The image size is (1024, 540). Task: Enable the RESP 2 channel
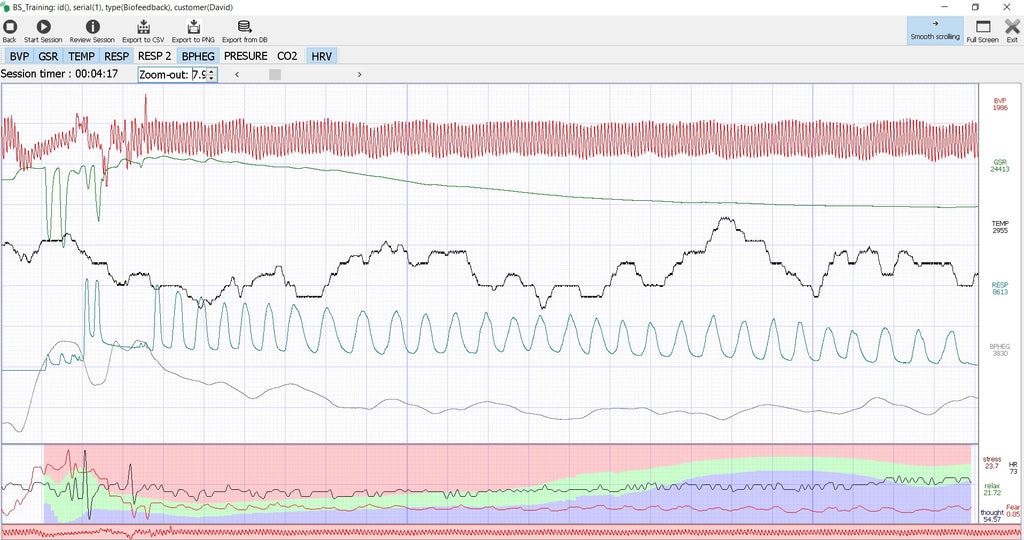click(x=154, y=56)
